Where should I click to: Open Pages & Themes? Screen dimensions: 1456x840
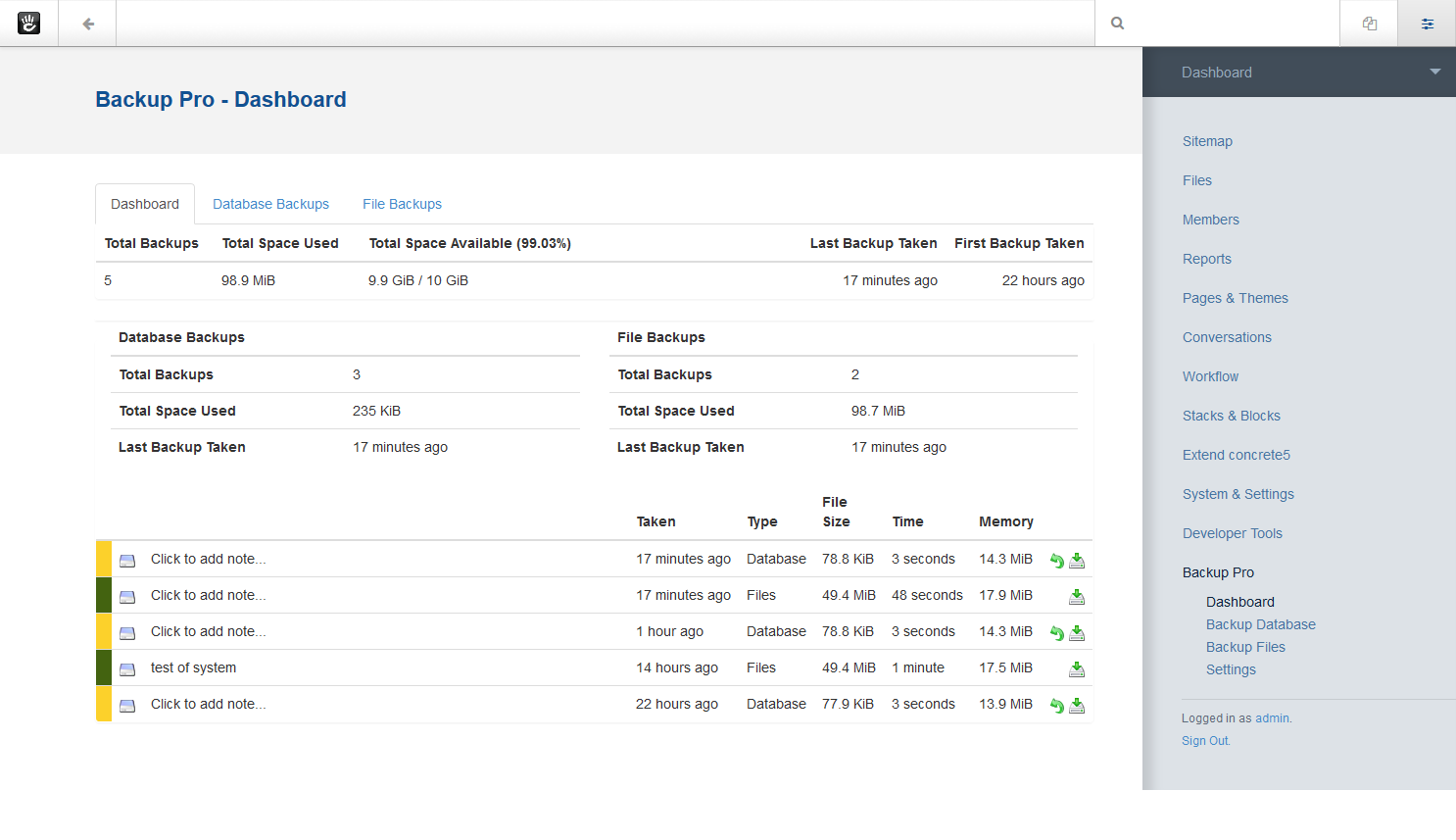pos(1236,298)
